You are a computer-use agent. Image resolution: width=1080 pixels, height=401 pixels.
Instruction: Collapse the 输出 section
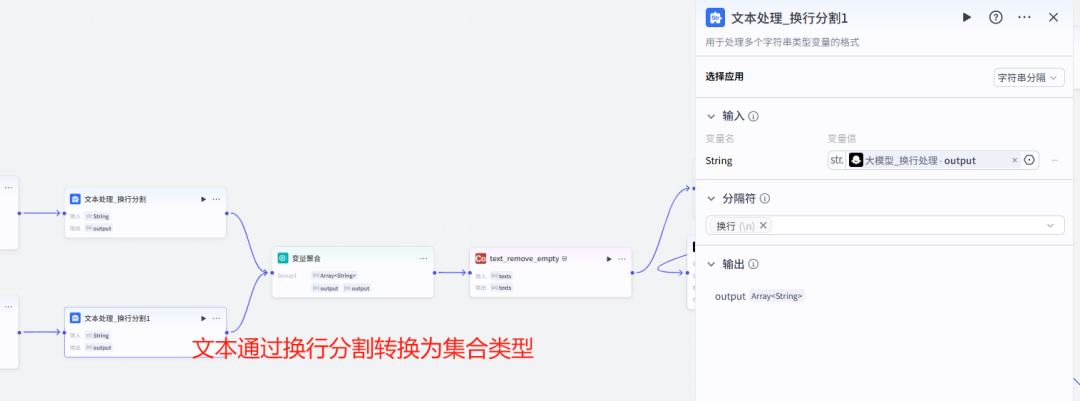712,265
